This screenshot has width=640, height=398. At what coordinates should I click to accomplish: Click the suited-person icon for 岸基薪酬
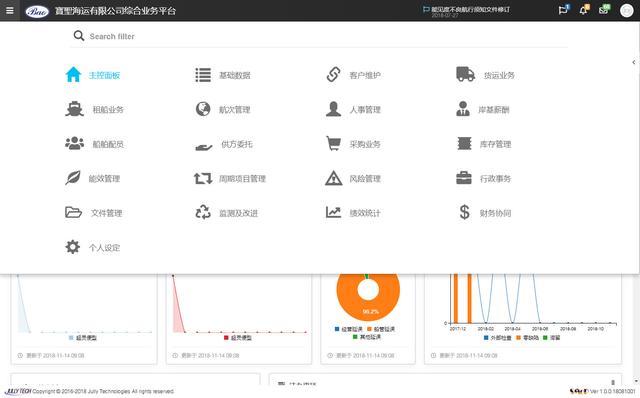pos(463,109)
